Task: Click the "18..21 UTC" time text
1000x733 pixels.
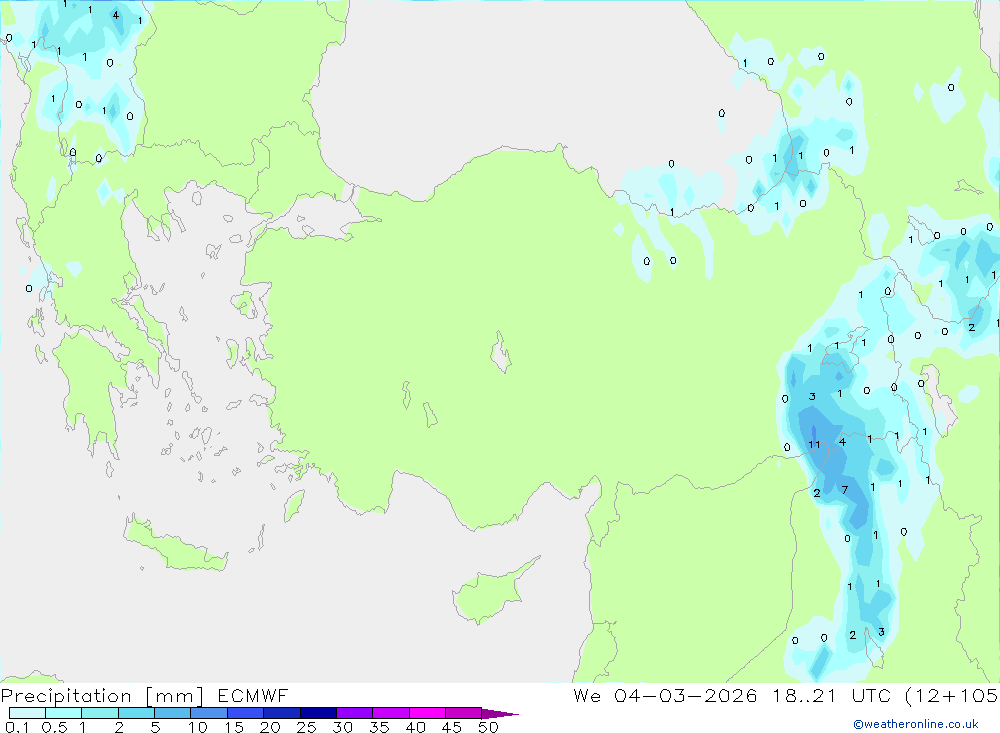Action: (832, 695)
